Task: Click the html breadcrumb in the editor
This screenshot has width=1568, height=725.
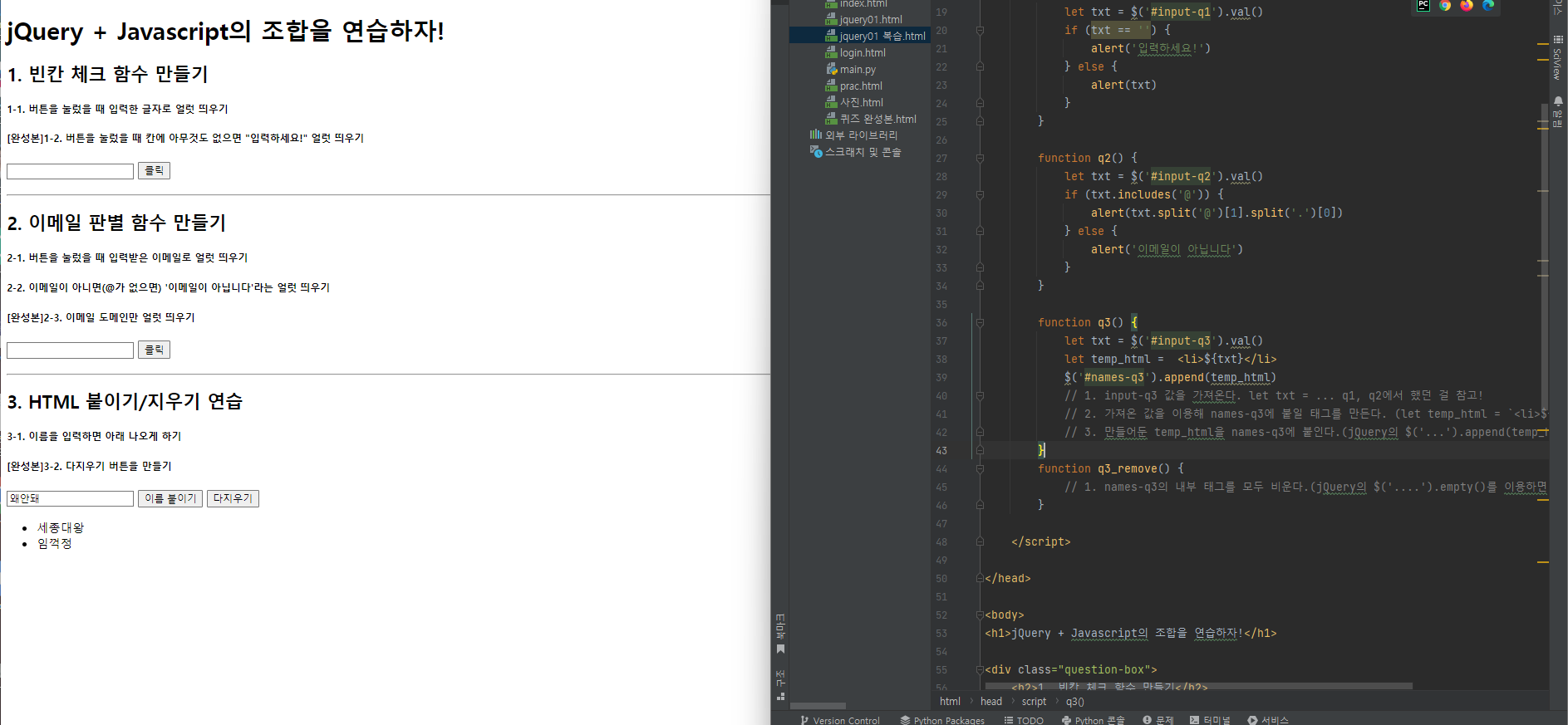Action: tap(950, 702)
